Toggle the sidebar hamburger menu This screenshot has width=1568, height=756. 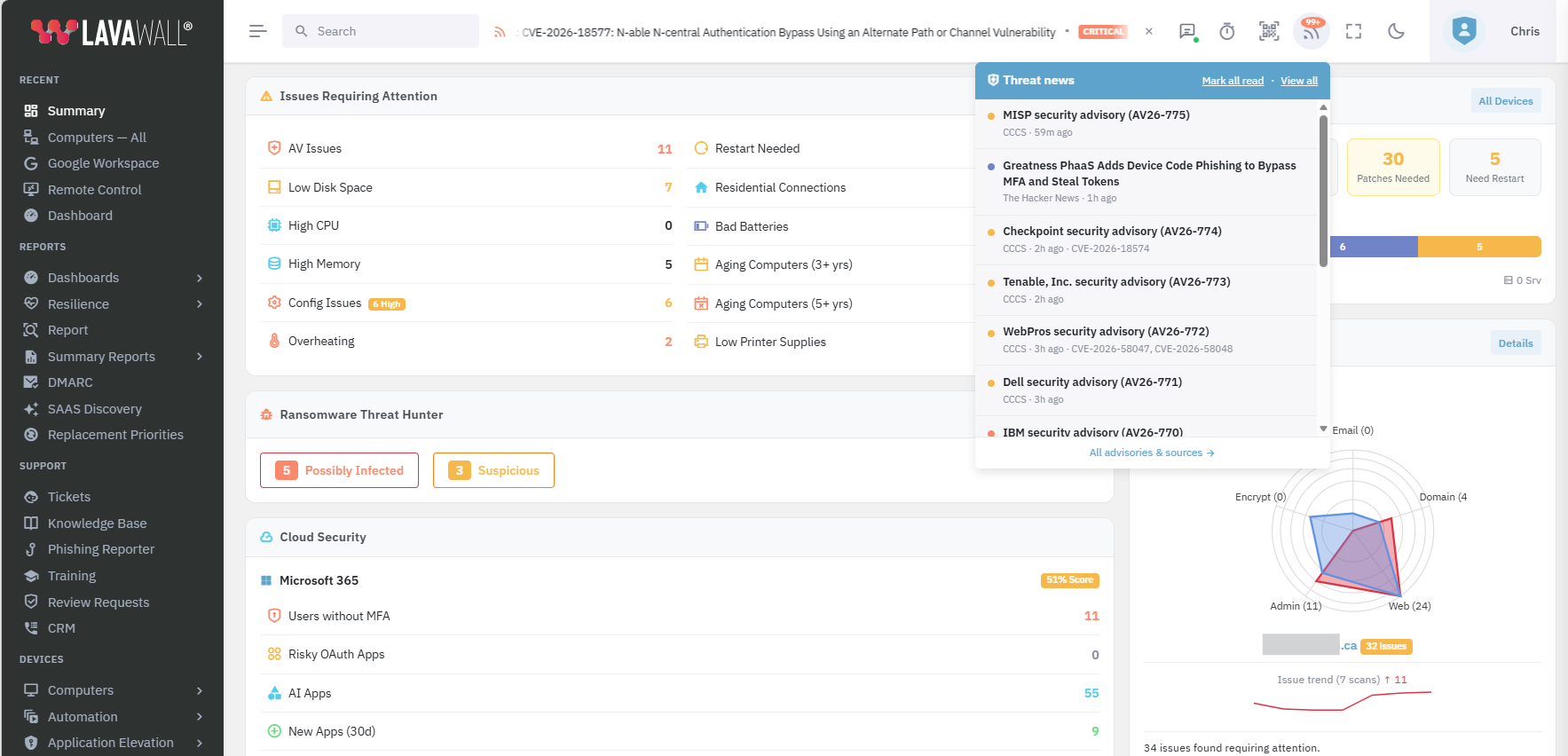[x=258, y=31]
